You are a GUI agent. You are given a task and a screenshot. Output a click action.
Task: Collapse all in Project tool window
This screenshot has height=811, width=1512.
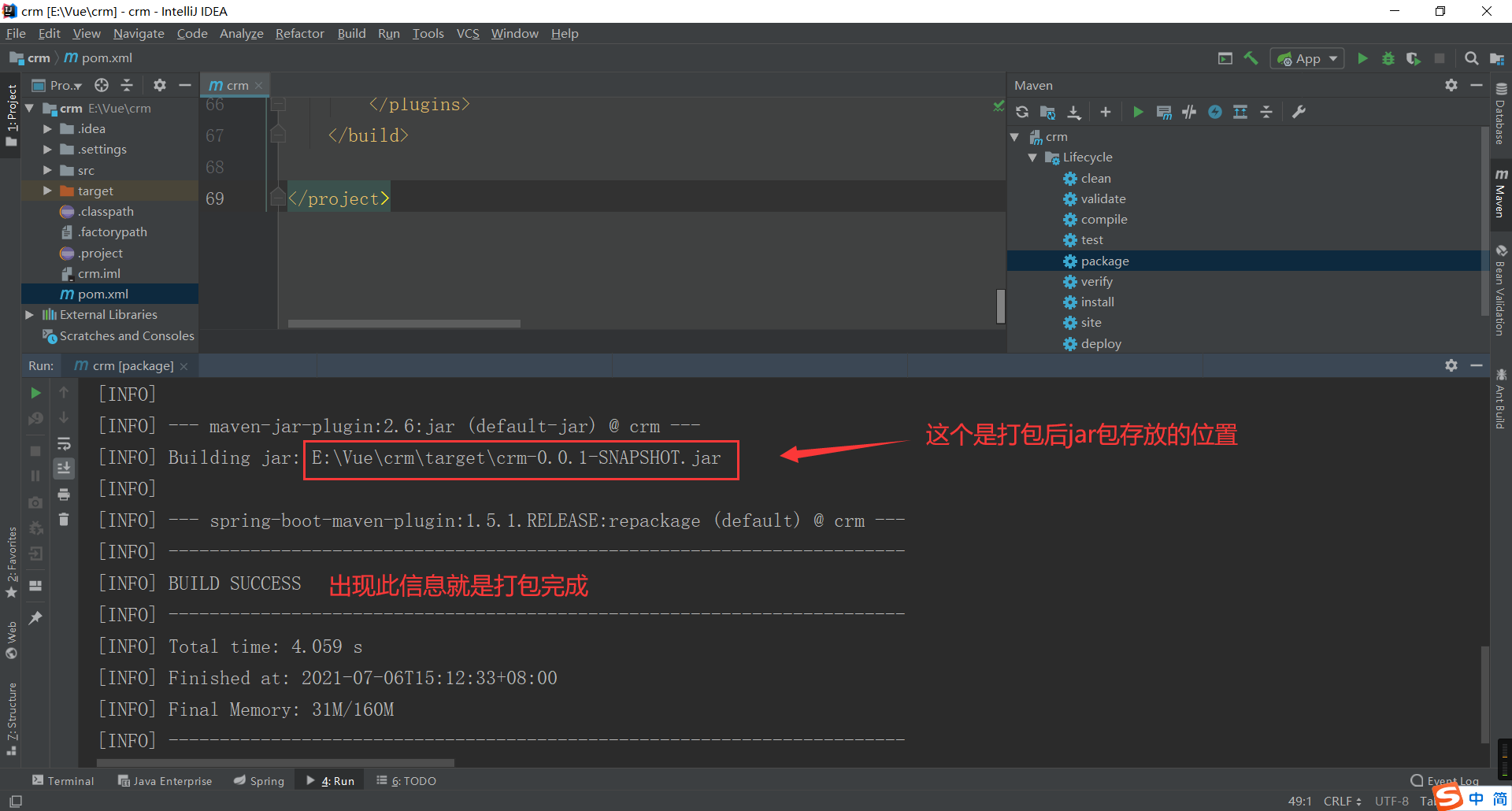coord(127,85)
